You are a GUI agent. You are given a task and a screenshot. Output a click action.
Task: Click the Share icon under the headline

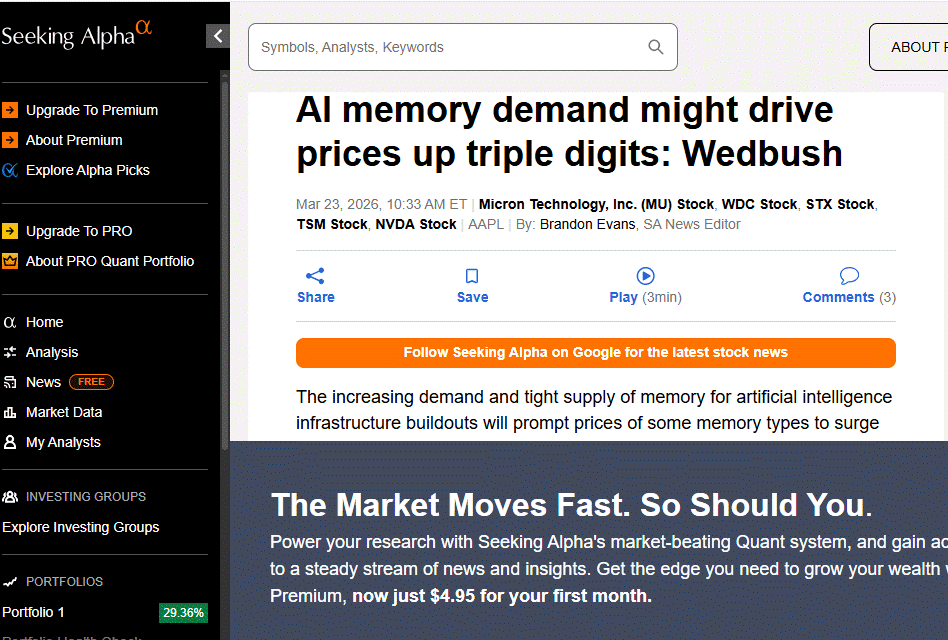coord(315,276)
